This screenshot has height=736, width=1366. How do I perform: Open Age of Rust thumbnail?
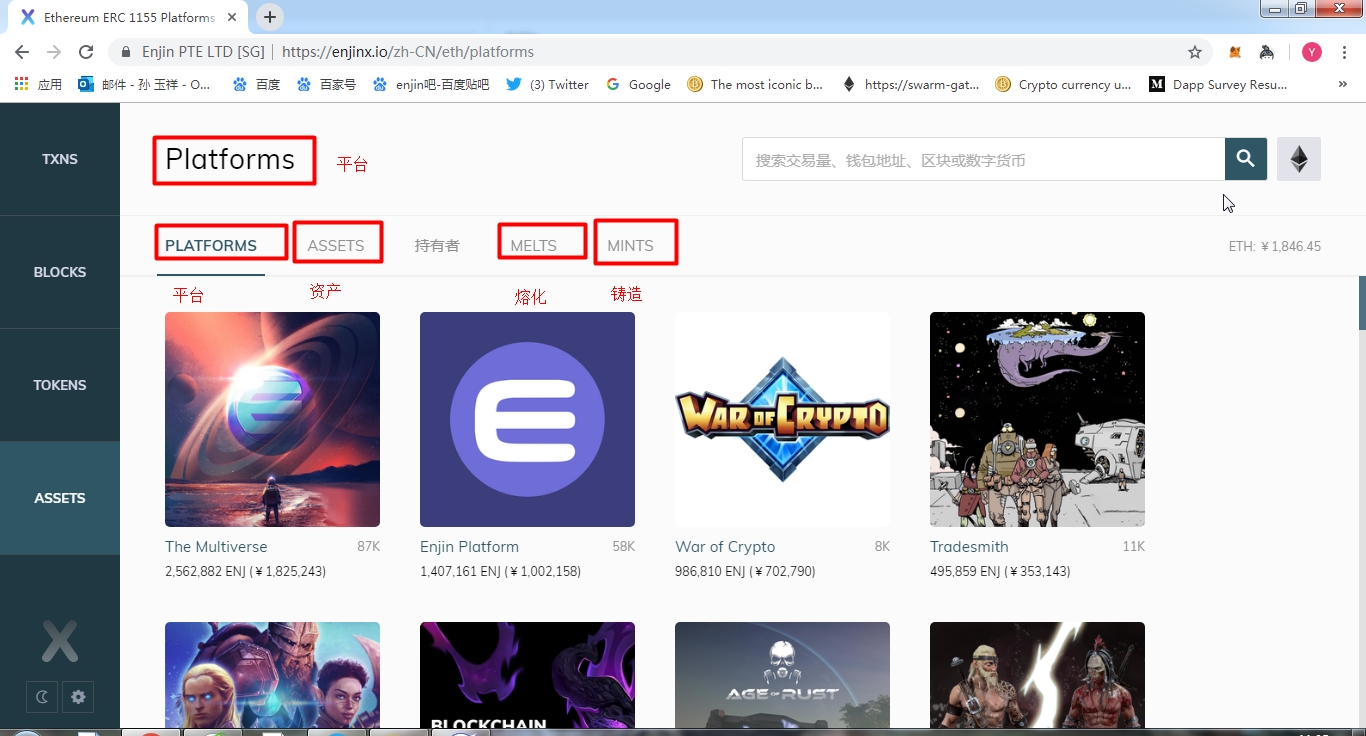pos(782,674)
